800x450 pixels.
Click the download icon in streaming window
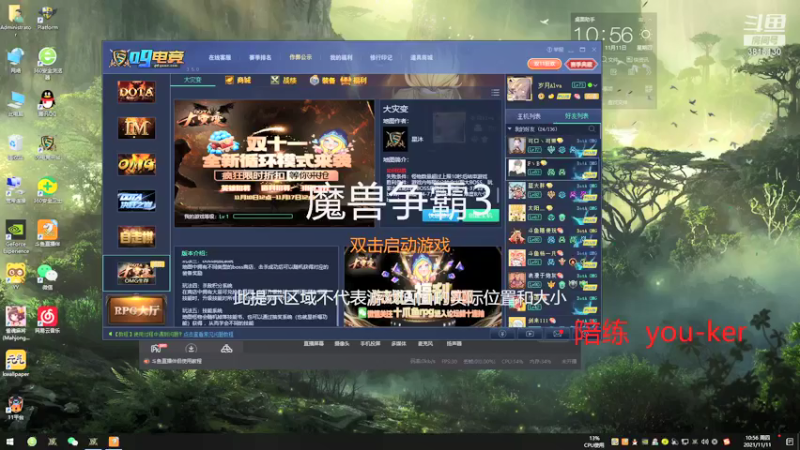tap(191, 348)
